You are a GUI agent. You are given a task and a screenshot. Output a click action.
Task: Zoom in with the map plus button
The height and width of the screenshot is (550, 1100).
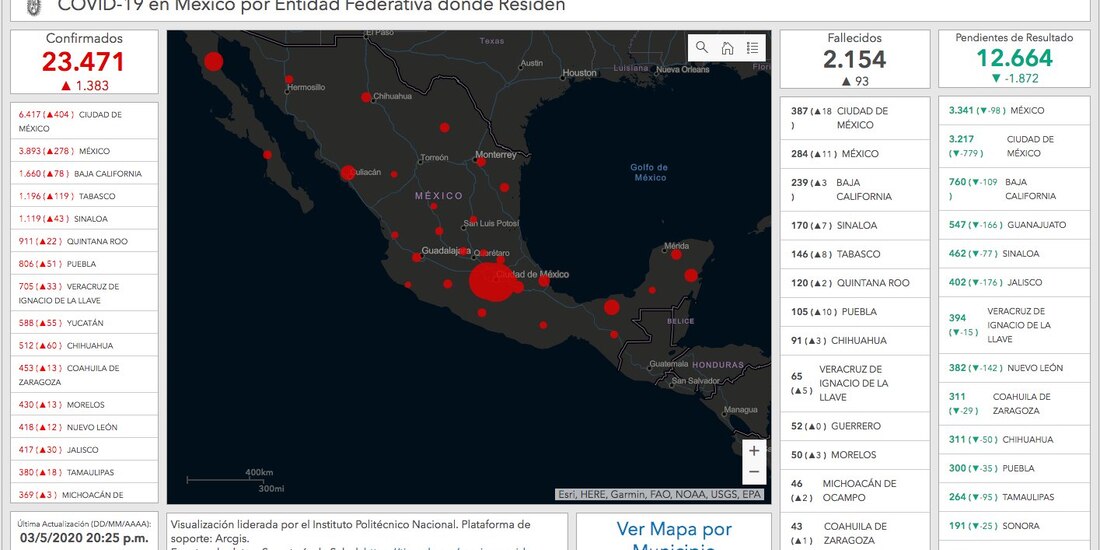point(754,450)
